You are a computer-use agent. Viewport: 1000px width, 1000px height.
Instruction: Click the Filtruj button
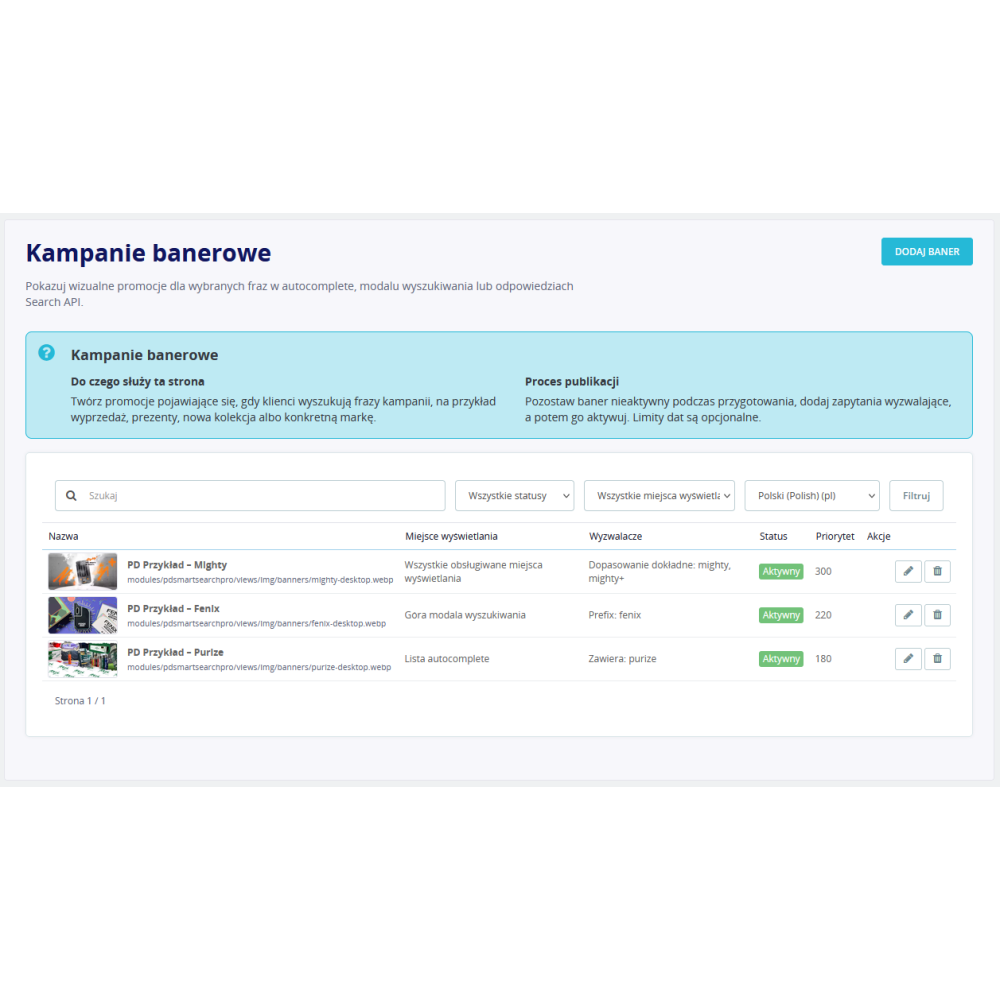click(x=916, y=496)
